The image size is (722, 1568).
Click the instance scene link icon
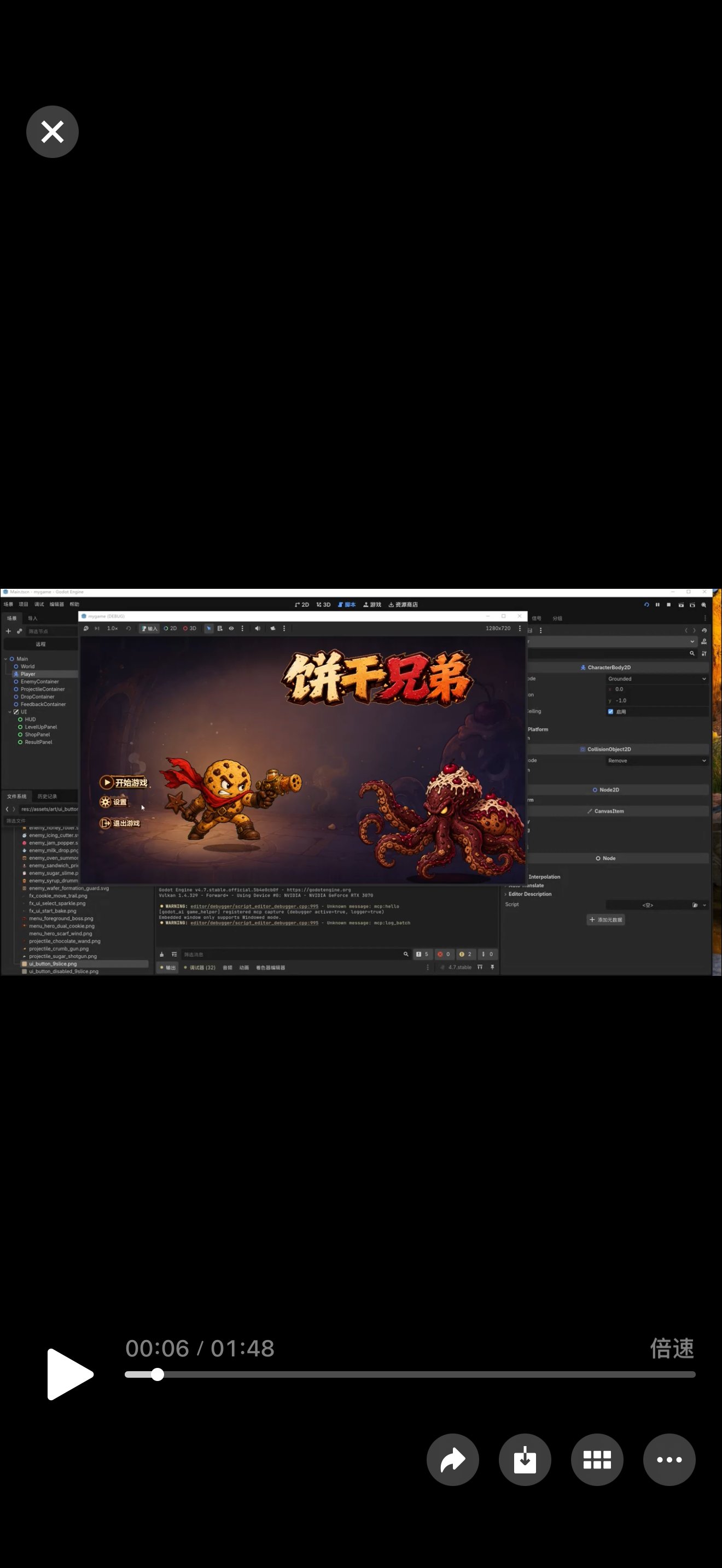tap(20, 631)
